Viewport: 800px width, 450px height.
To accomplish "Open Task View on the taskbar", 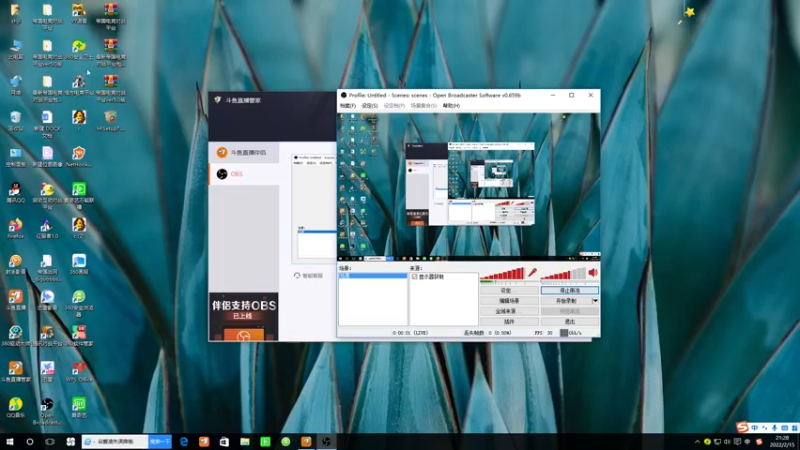I will click(x=49, y=442).
